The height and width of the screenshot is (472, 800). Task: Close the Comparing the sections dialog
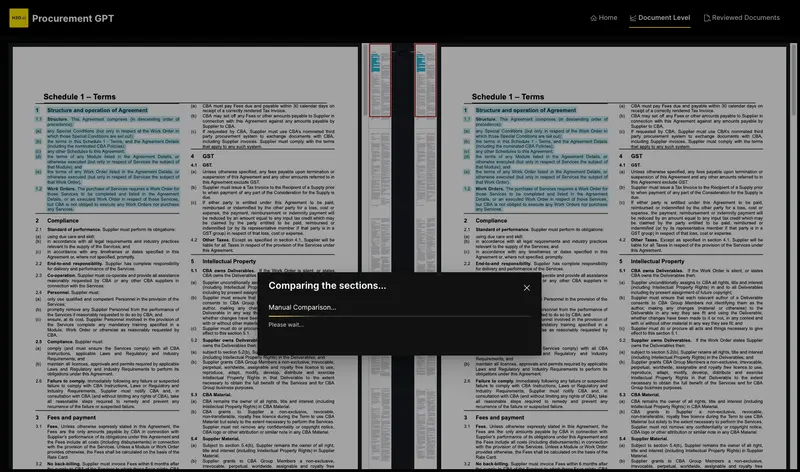(527, 288)
